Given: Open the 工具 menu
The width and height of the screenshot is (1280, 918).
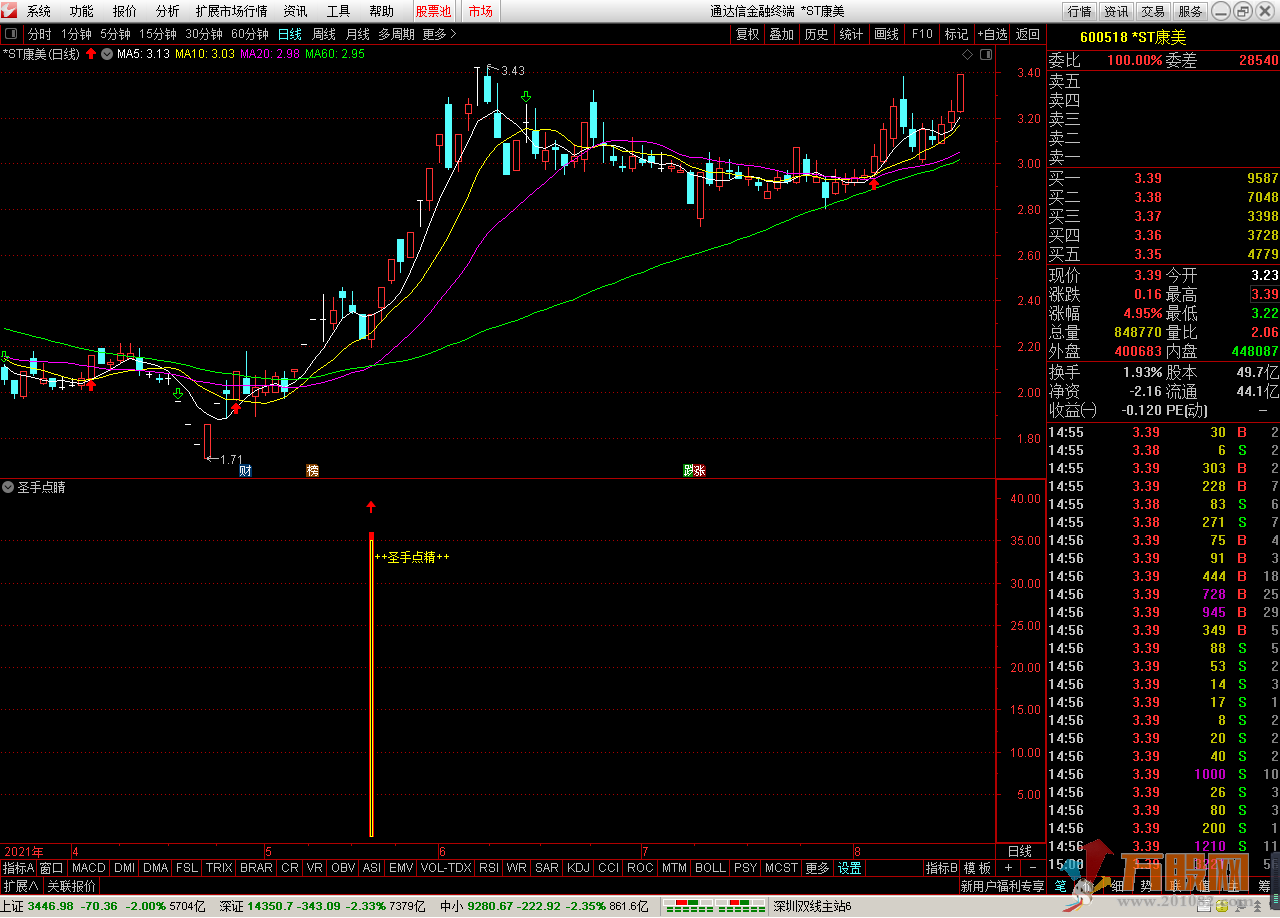Looking at the screenshot, I should tap(338, 11).
